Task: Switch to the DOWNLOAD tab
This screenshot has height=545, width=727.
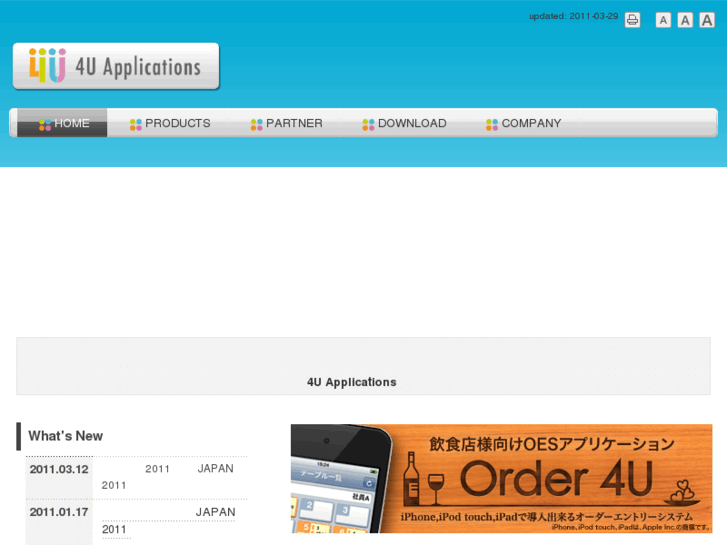Action: coord(404,123)
